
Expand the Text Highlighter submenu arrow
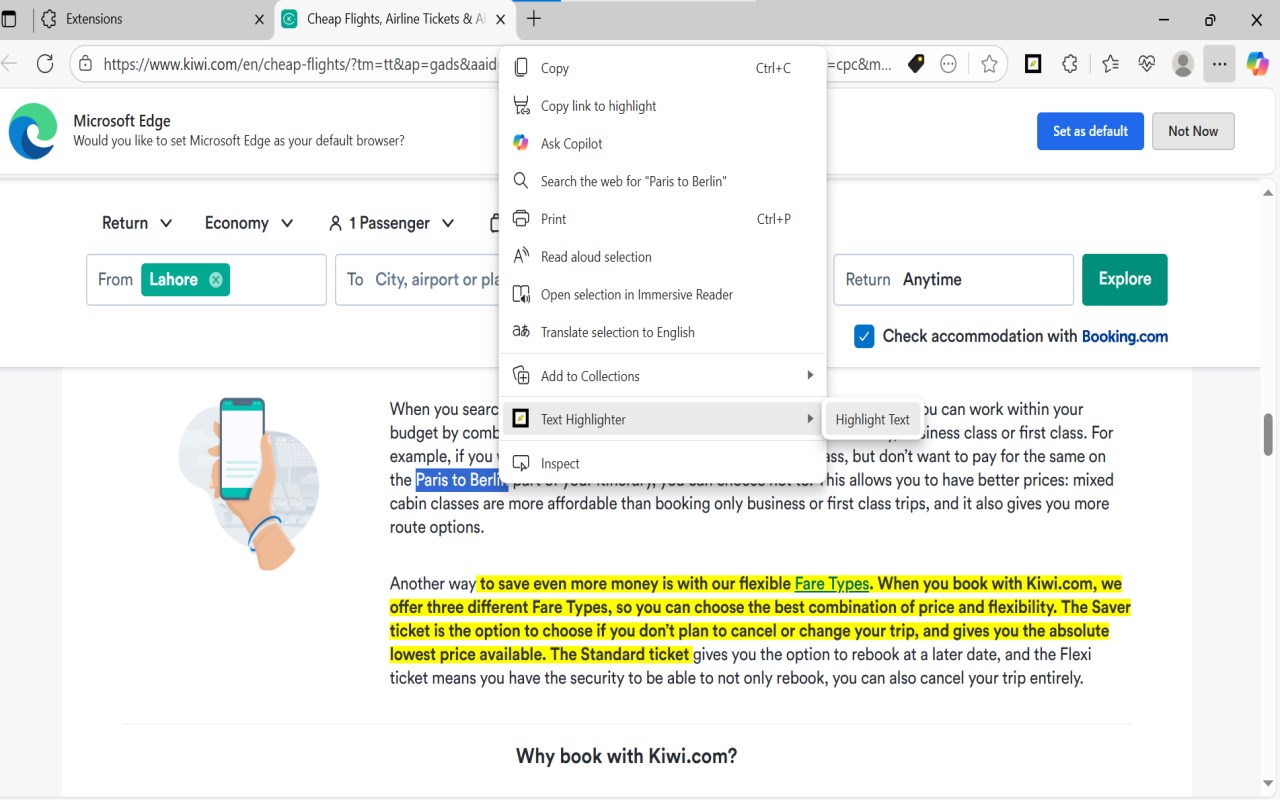810,419
